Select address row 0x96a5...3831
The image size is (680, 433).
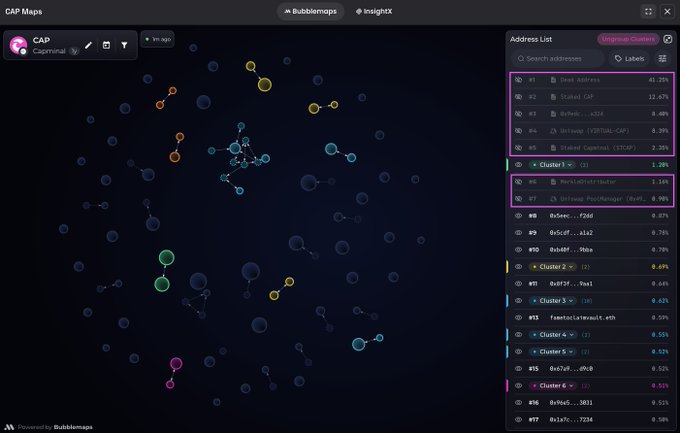pos(592,403)
